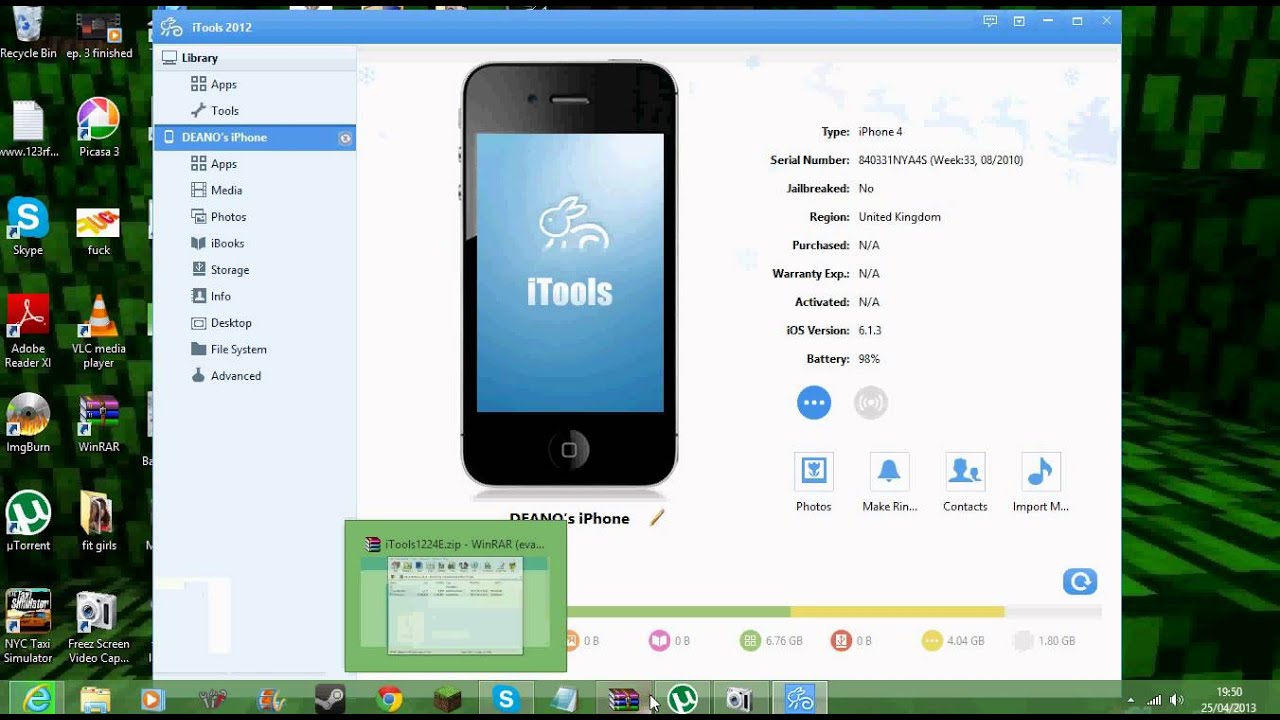Open Media under DEANO's iPhone
Image resolution: width=1280 pixels, height=720 pixels.
(226, 190)
